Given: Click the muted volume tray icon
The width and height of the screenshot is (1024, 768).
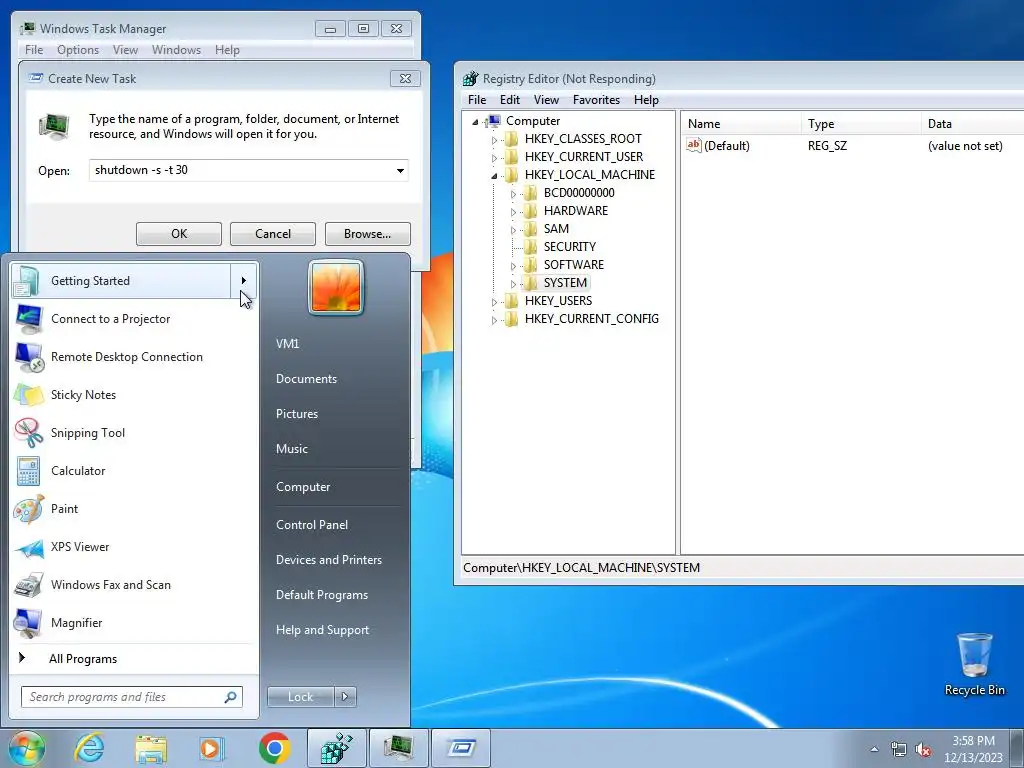Looking at the screenshot, I should point(923,750).
